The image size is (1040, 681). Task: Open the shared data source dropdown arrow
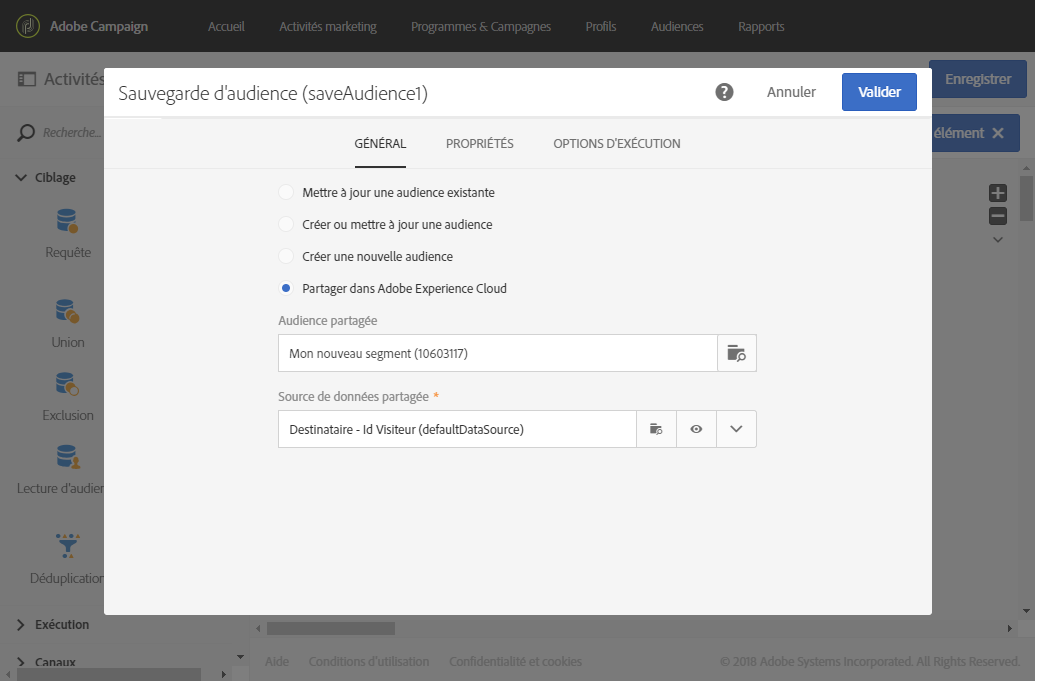click(x=736, y=429)
